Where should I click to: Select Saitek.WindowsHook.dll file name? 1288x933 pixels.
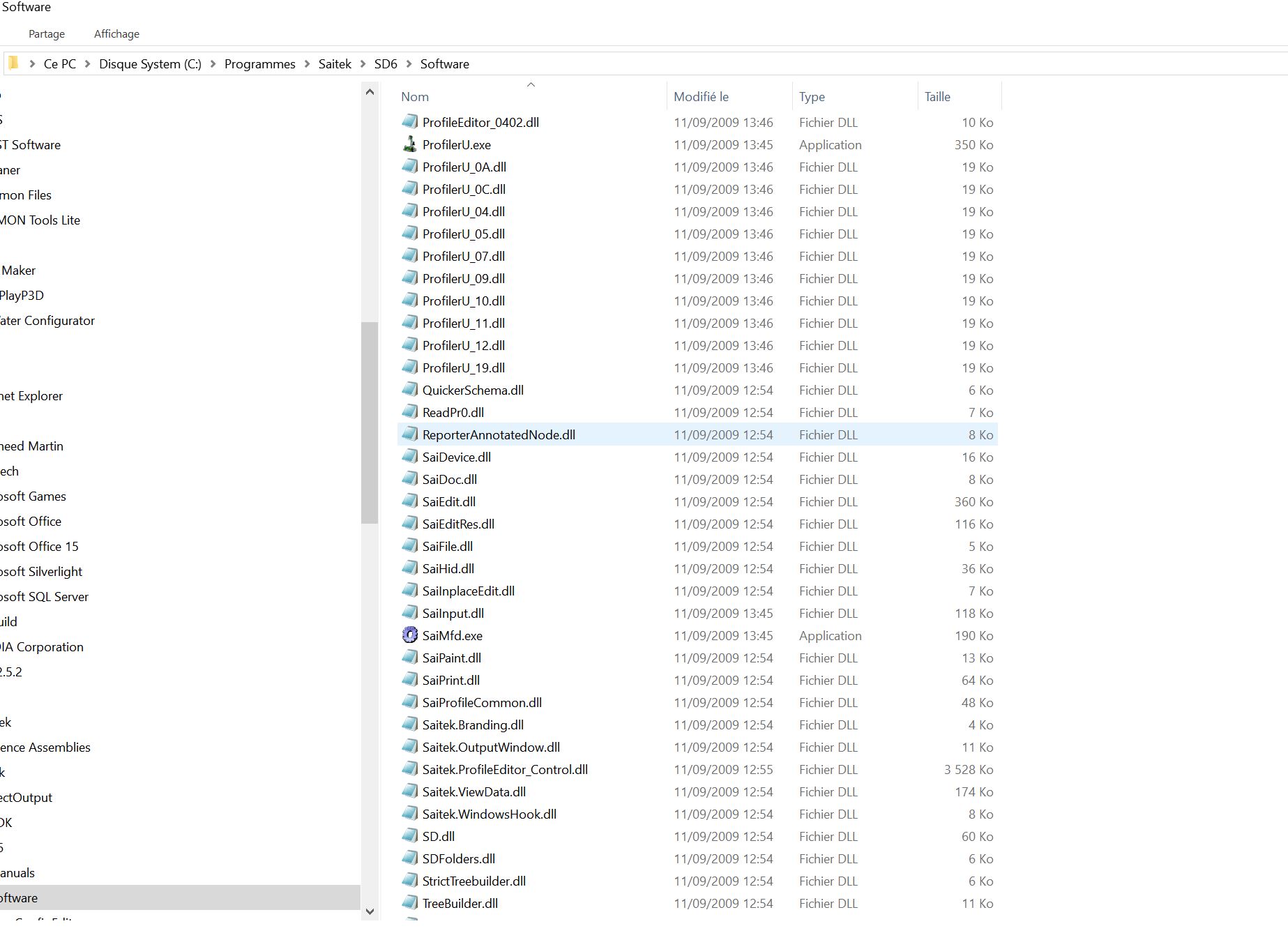point(490,814)
